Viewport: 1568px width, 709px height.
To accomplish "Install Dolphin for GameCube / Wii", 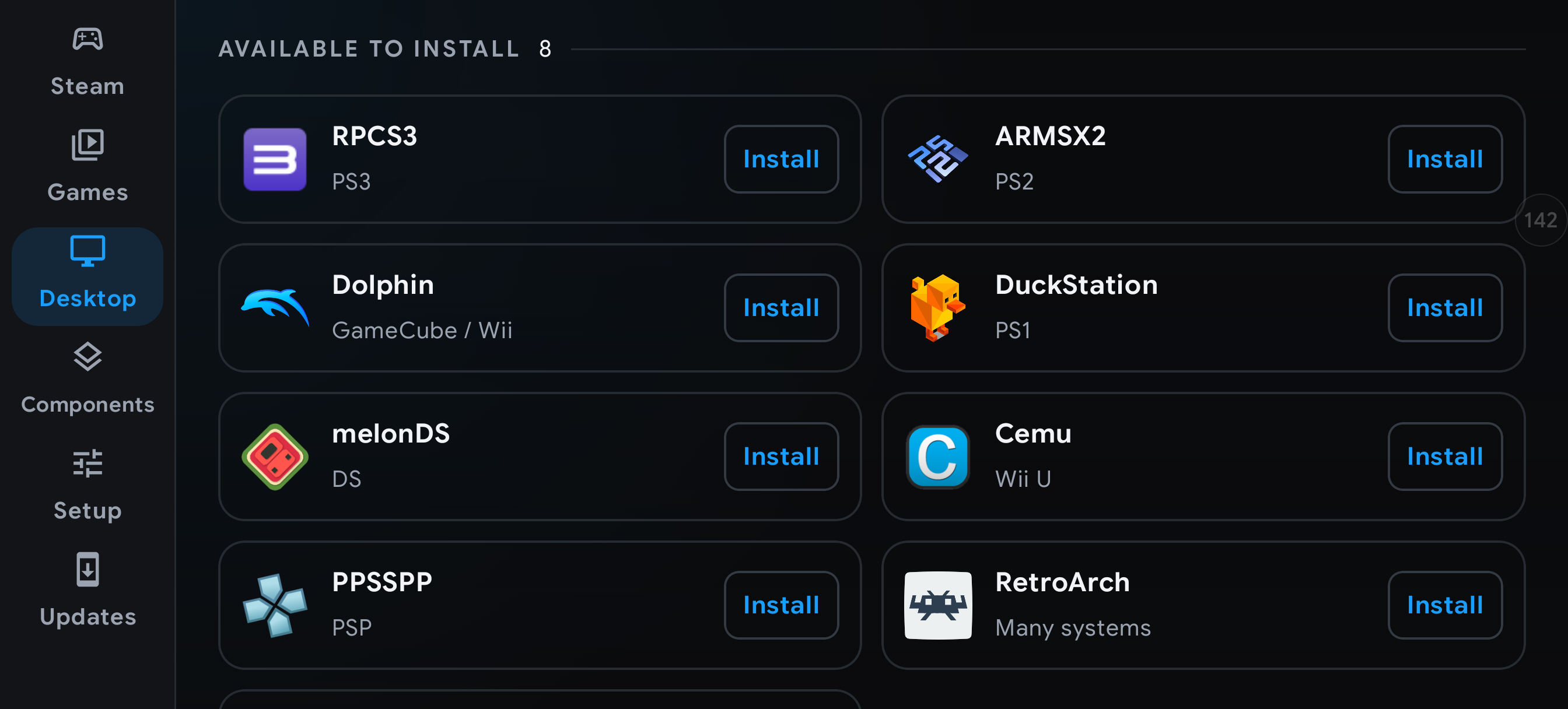I will tap(781, 307).
